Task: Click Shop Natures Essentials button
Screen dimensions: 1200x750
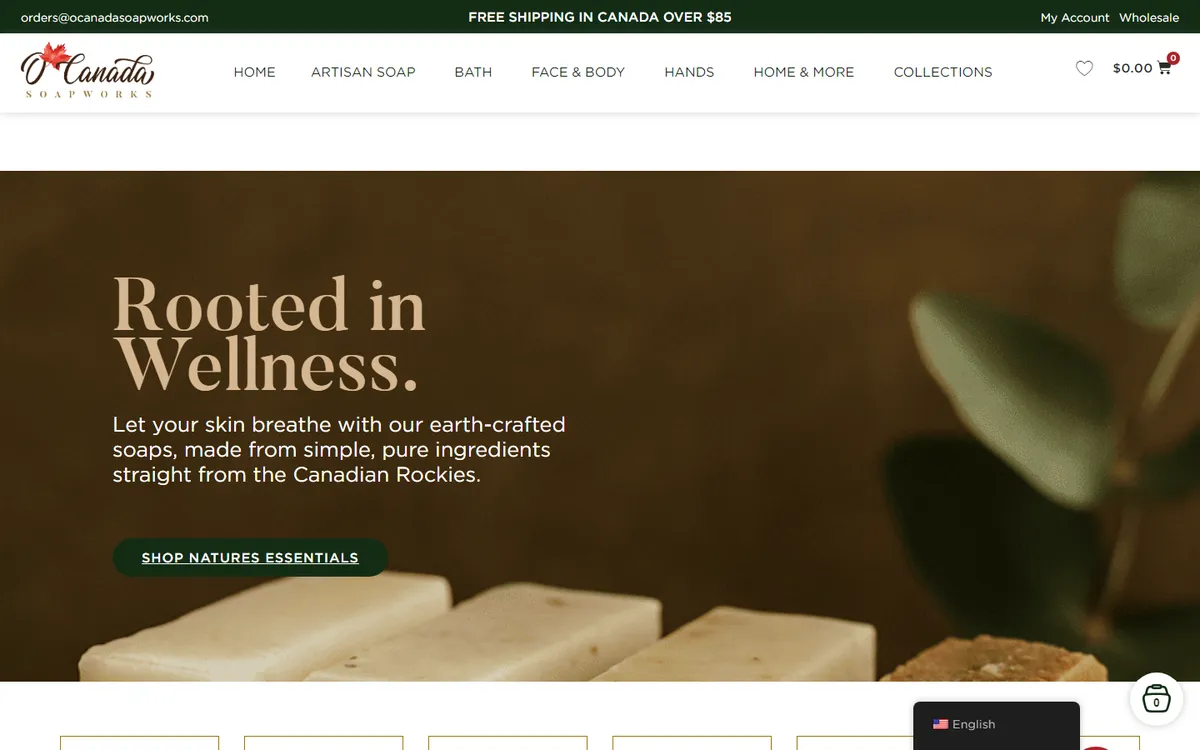Action: 250,557
